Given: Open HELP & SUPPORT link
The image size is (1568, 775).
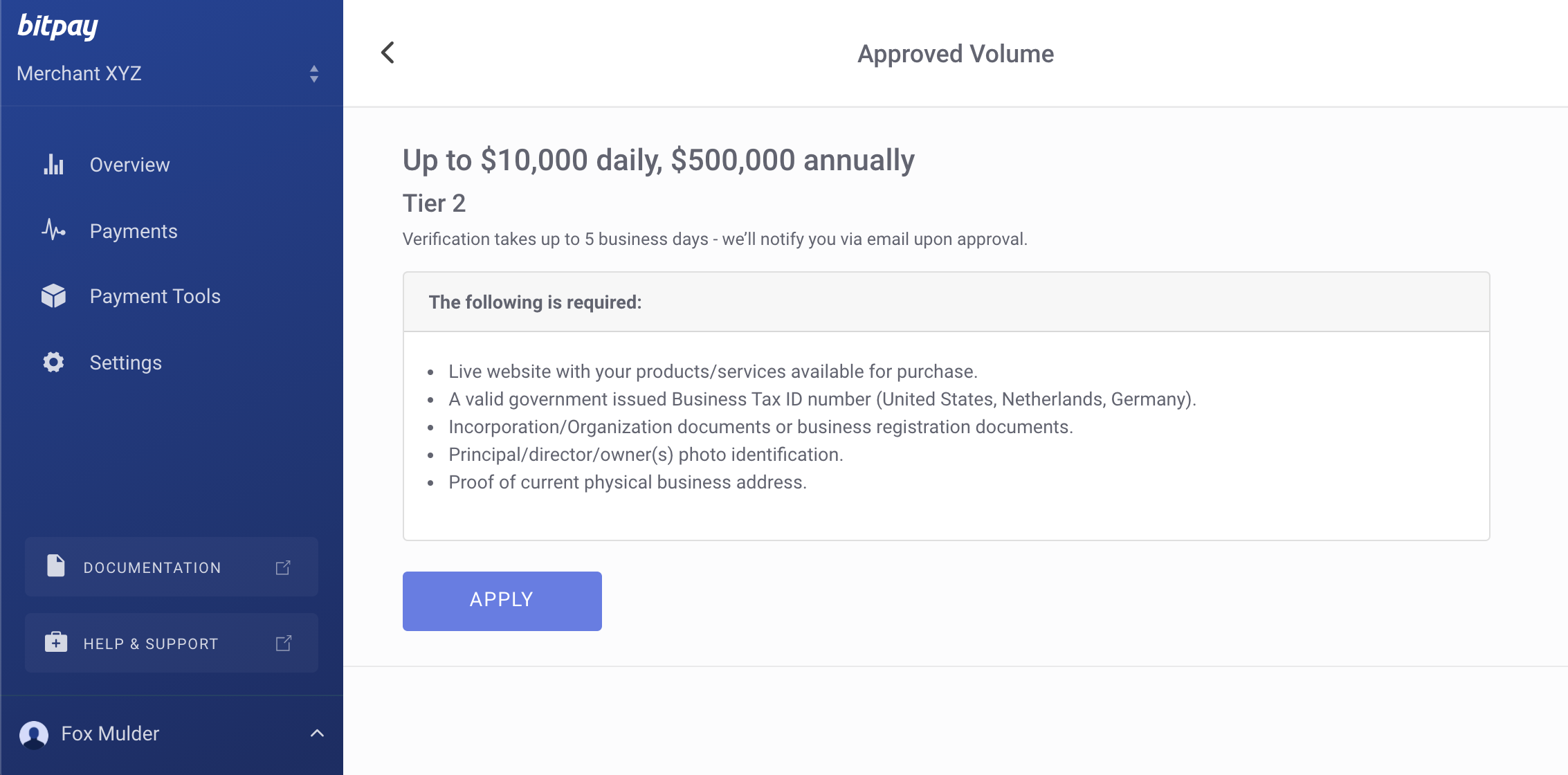Looking at the screenshot, I should pos(172,643).
